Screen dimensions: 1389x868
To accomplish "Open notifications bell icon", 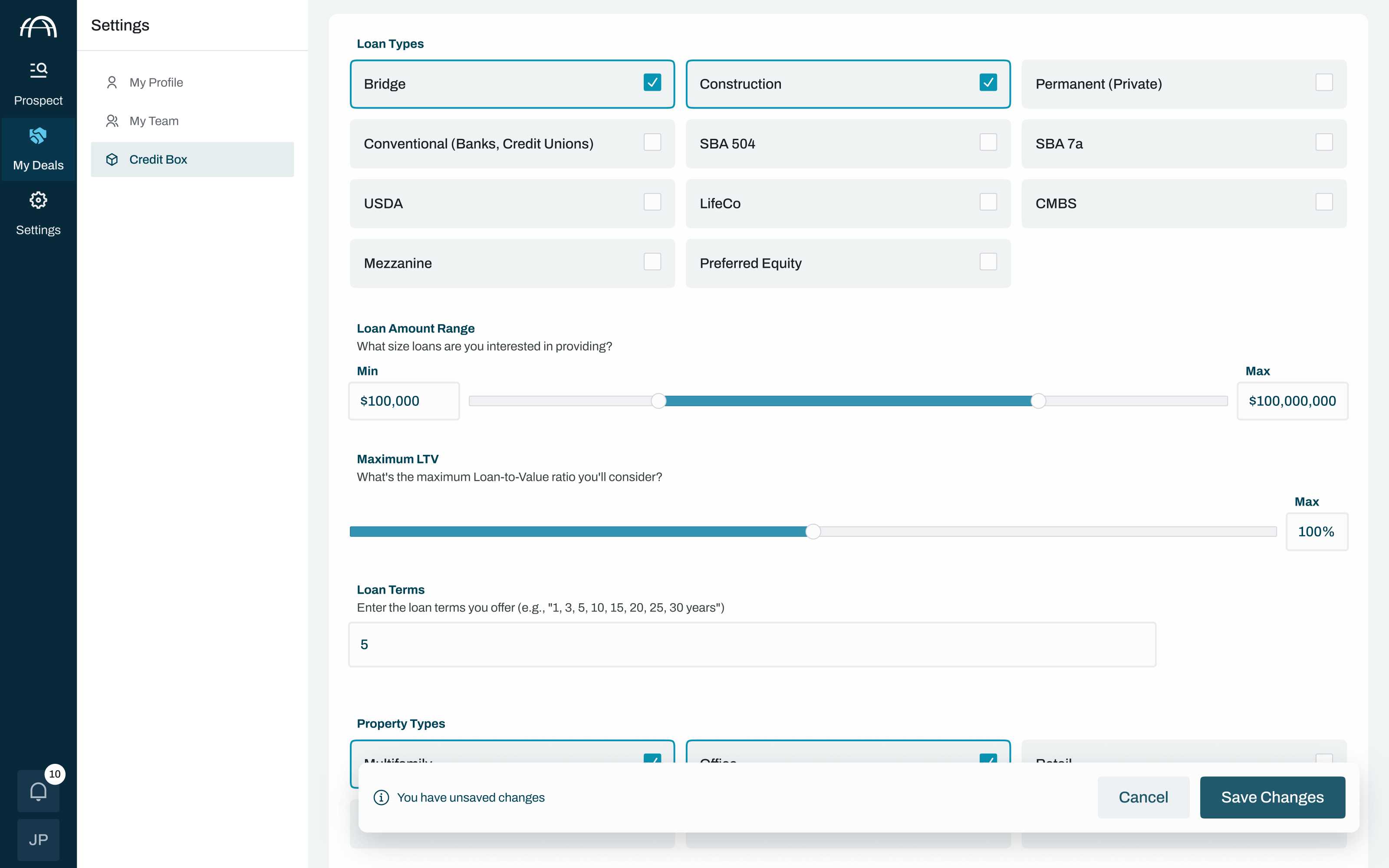I will [x=38, y=791].
